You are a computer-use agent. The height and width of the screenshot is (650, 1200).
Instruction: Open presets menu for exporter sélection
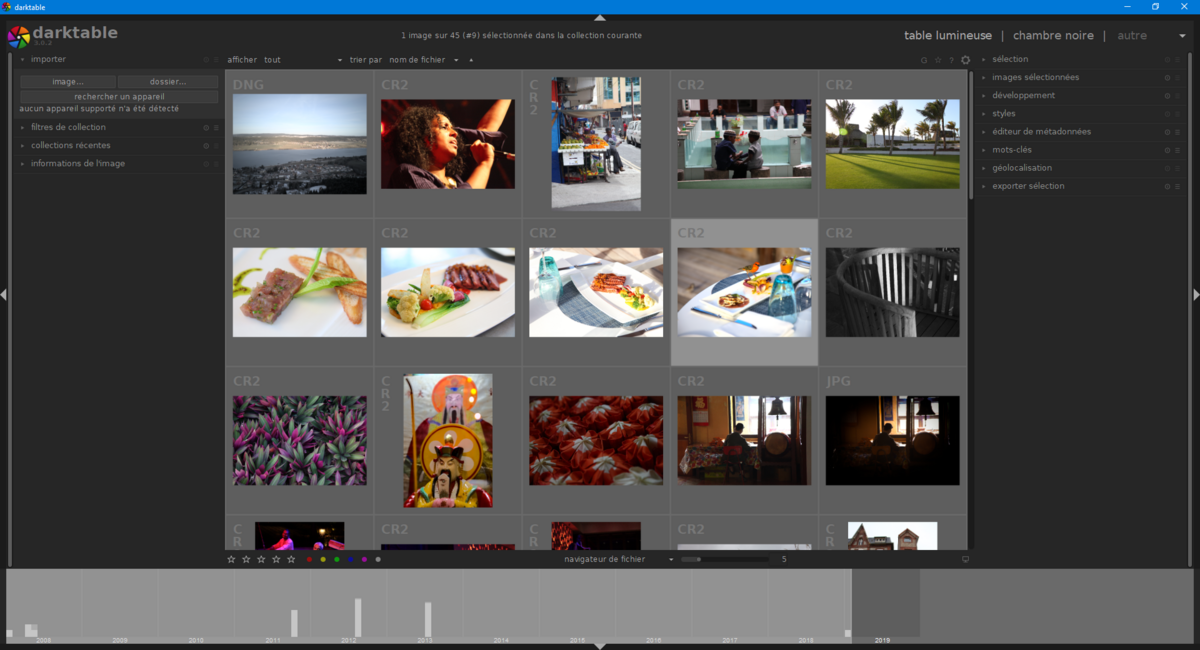pyautogui.click(x=1177, y=186)
